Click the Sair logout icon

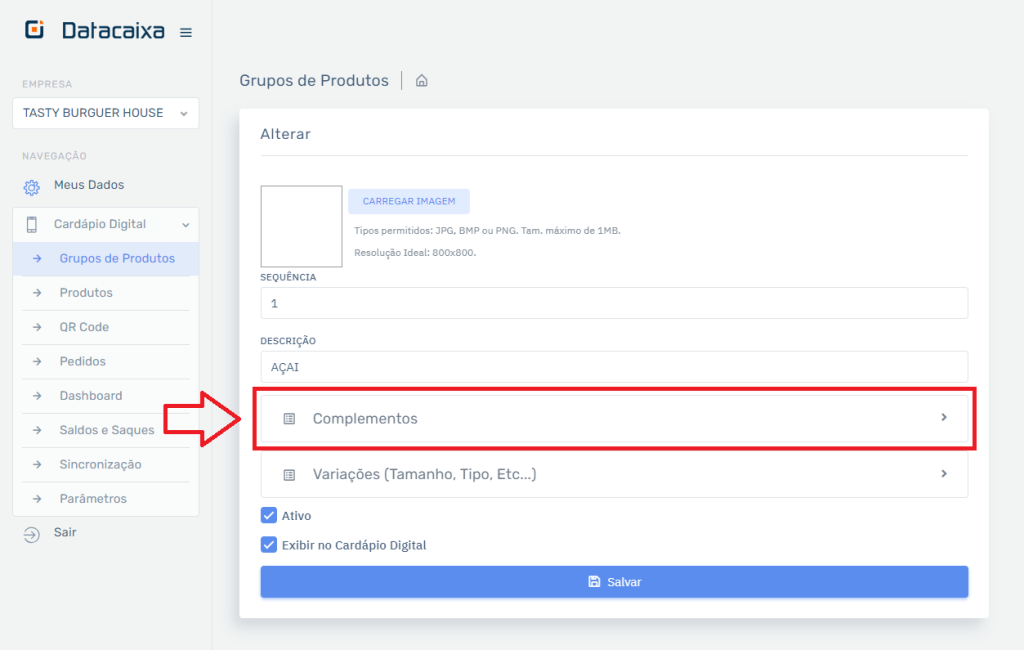(31, 534)
